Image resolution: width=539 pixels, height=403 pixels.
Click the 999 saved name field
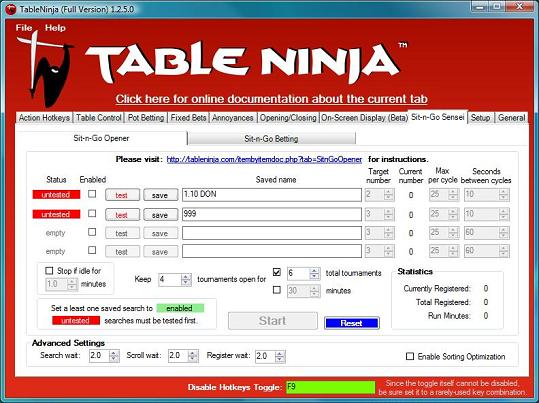[x=272, y=214]
